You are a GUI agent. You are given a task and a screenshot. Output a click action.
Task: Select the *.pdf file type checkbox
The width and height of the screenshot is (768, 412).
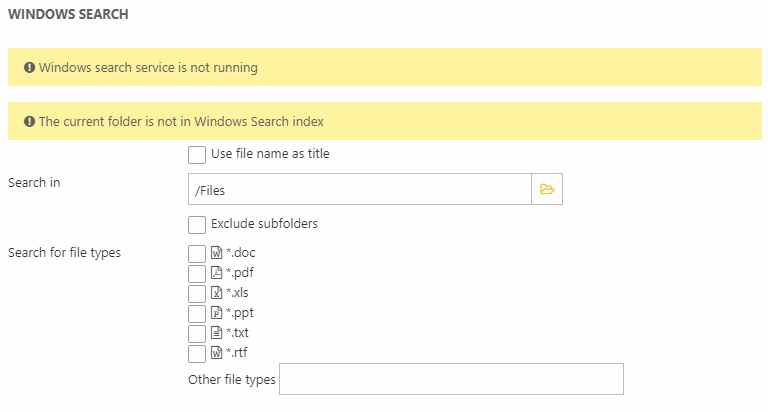click(x=197, y=273)
